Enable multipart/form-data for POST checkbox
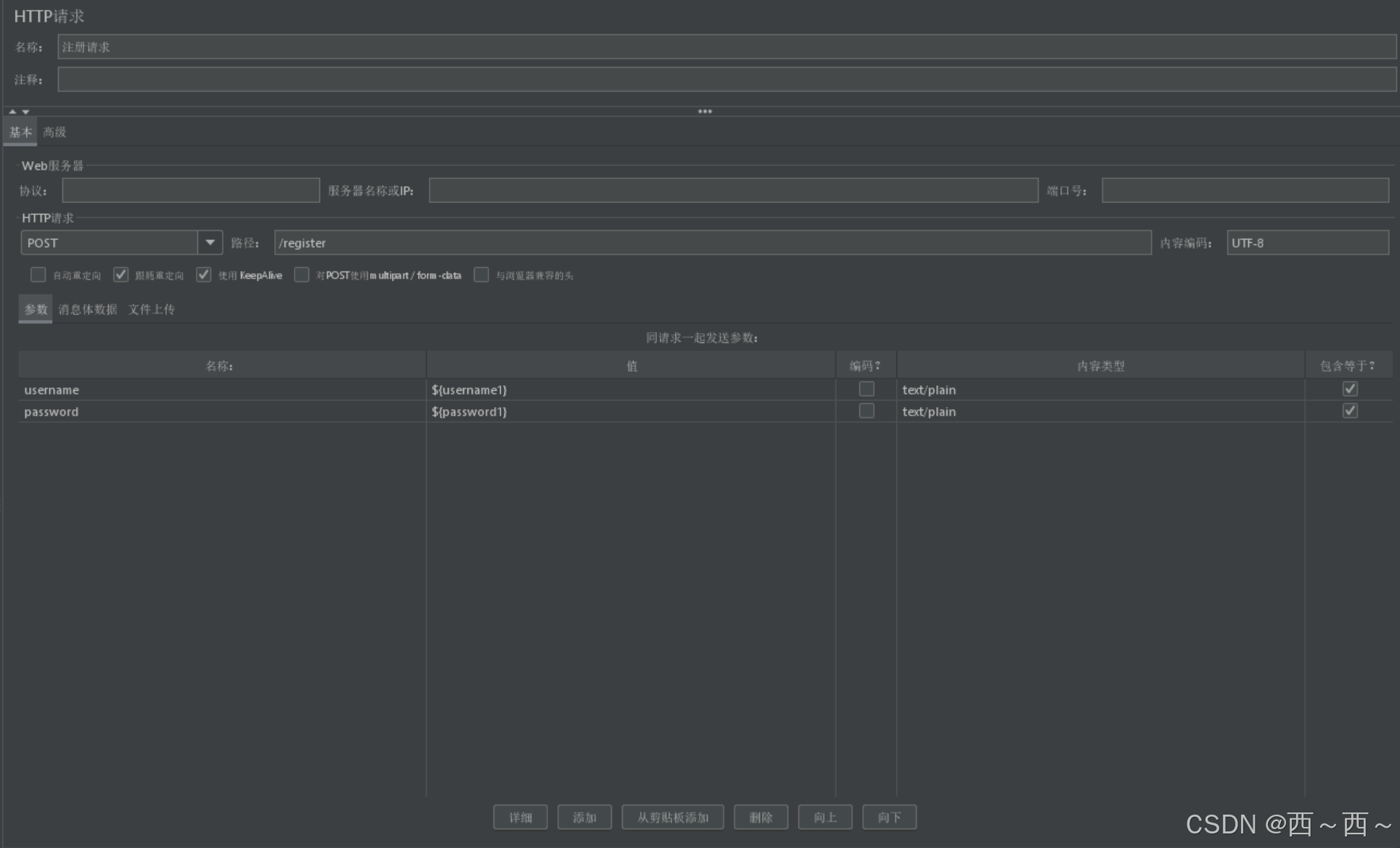1400x848 pixels. click(302, 275)
